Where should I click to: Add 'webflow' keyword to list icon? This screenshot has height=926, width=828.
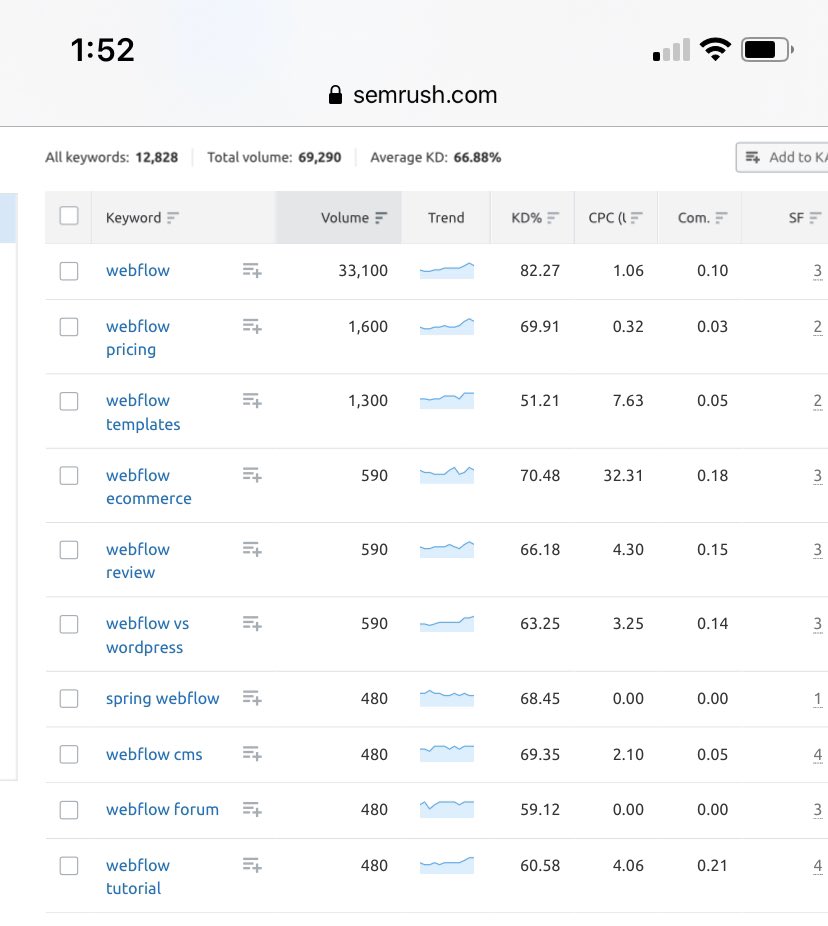pos(252,270)
